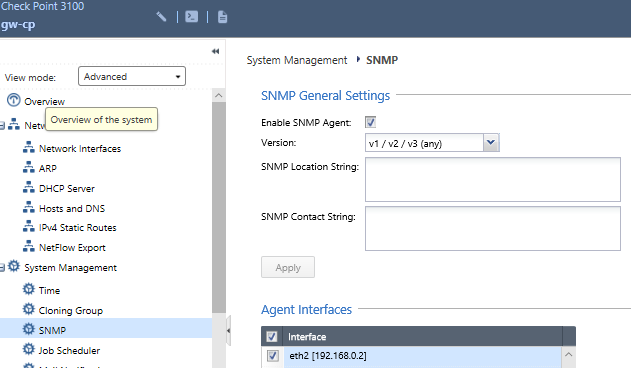Click the Network Interfaces icon
Viewport: 631px width, 368px height.
(x=29, y=147)
